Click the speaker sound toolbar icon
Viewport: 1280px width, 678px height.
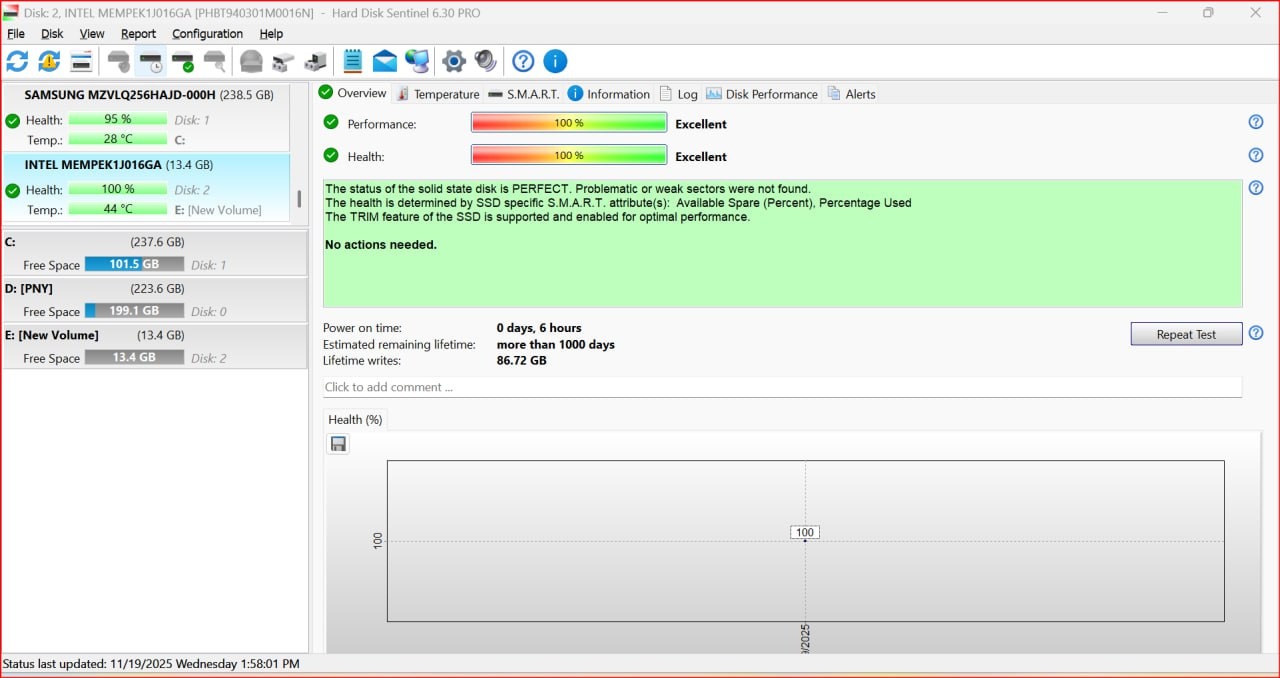[486, 62]
